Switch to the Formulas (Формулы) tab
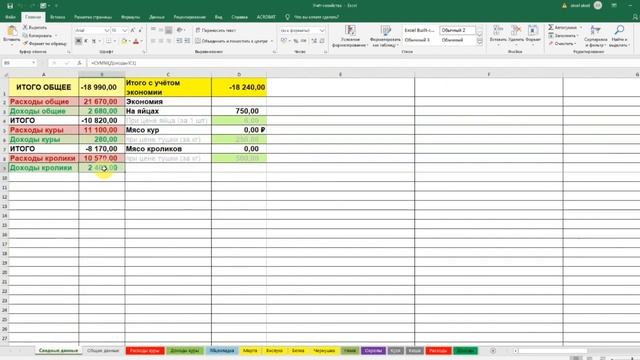This screenshot has width=640, height=360. [131, 17]
